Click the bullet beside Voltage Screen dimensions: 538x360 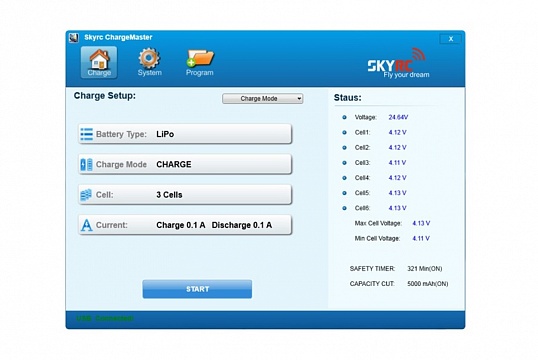344,117
